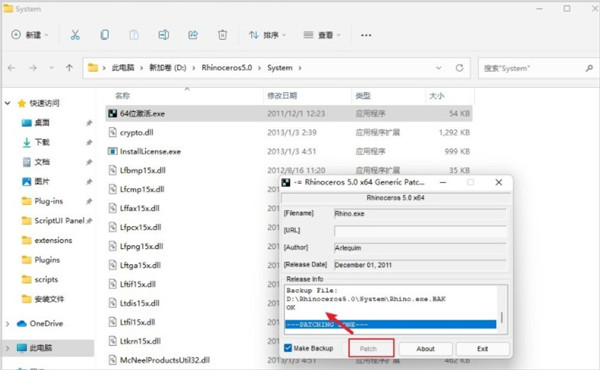
Task: Click the Exit button in patcher
Action: click(x=483, y=349)
